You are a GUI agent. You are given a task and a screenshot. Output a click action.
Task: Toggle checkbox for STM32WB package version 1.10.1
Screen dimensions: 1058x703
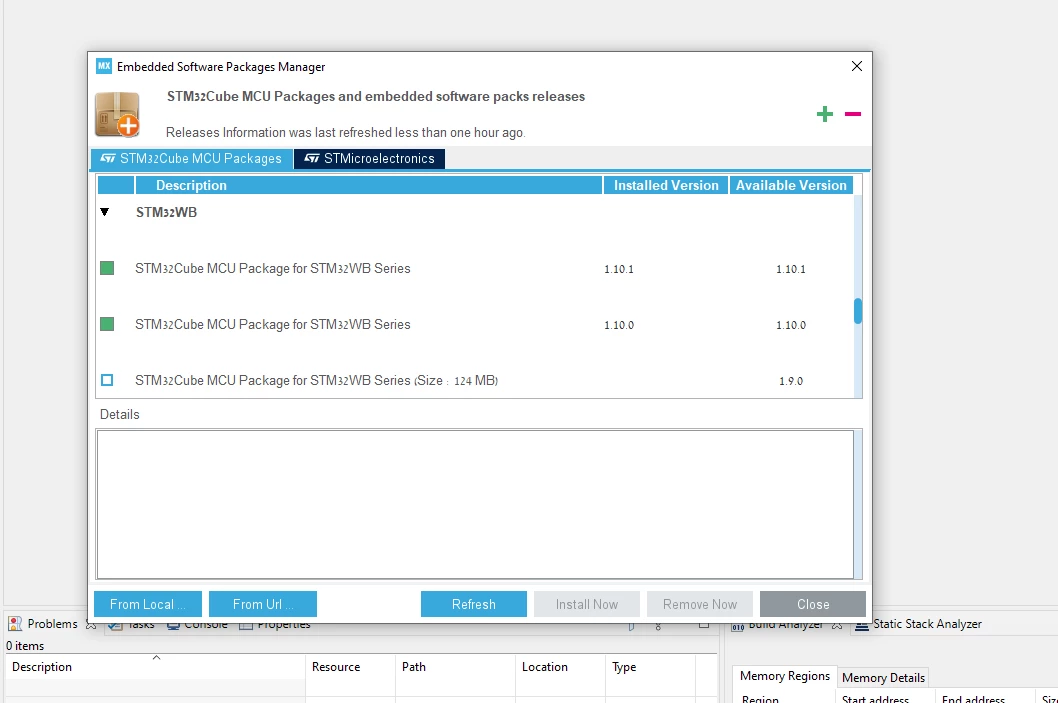point(107,269)
